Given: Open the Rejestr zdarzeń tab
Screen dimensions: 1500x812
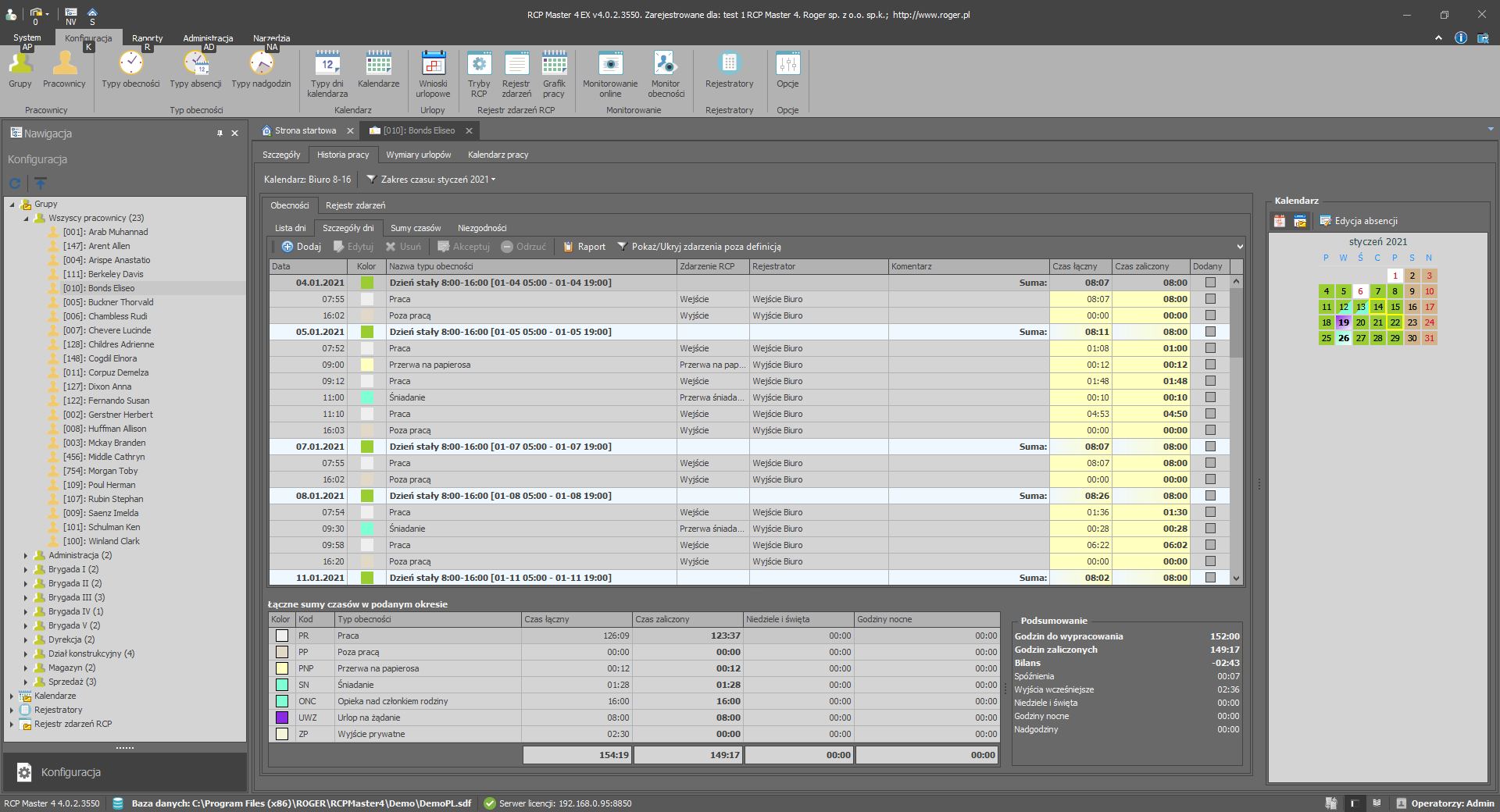Looking at the screenshot, I should point(355,205).
